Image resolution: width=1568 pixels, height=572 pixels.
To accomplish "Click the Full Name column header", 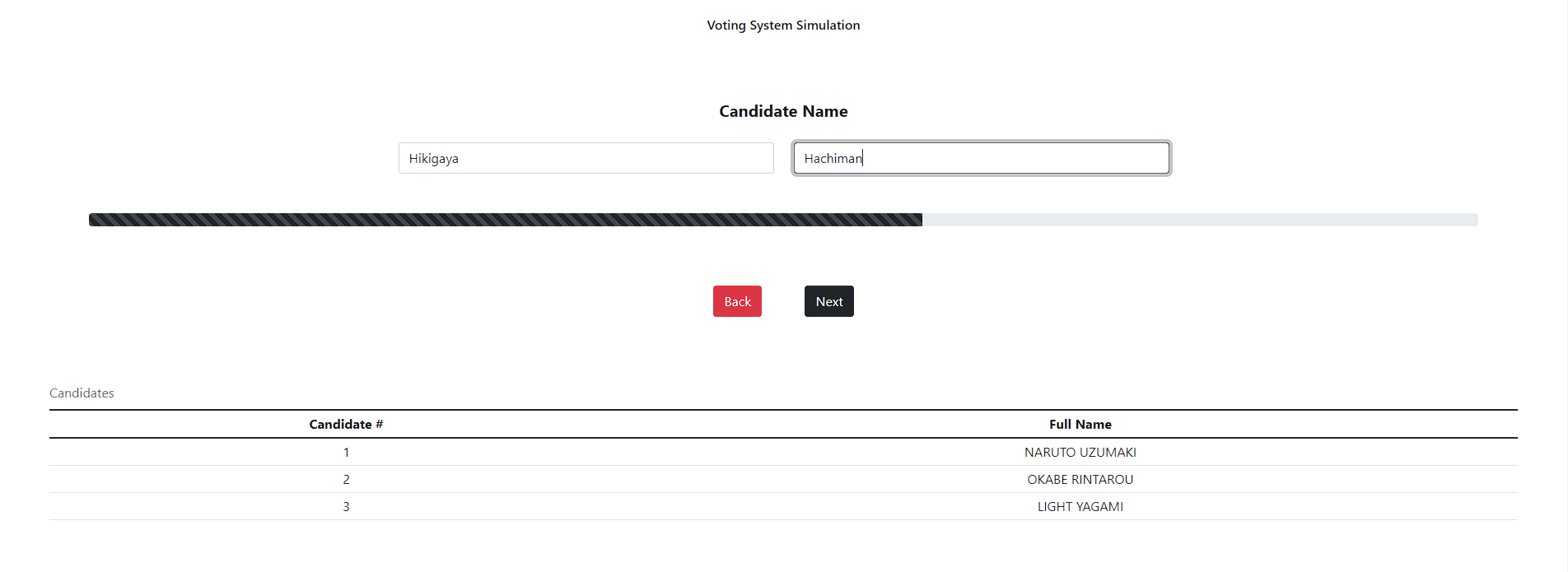I will [1080, 425].
